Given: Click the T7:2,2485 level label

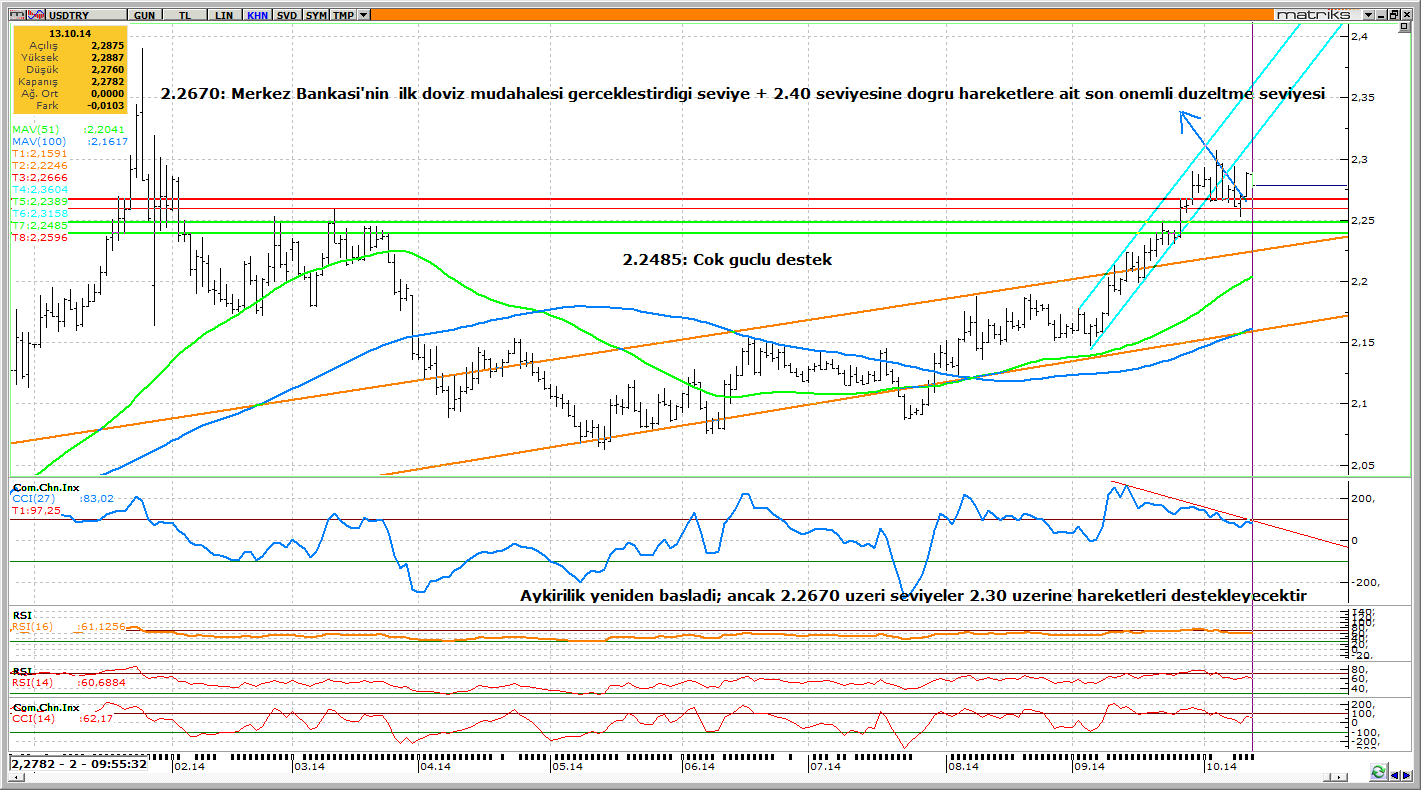Looking at the screenshot, I should [40, 225].
